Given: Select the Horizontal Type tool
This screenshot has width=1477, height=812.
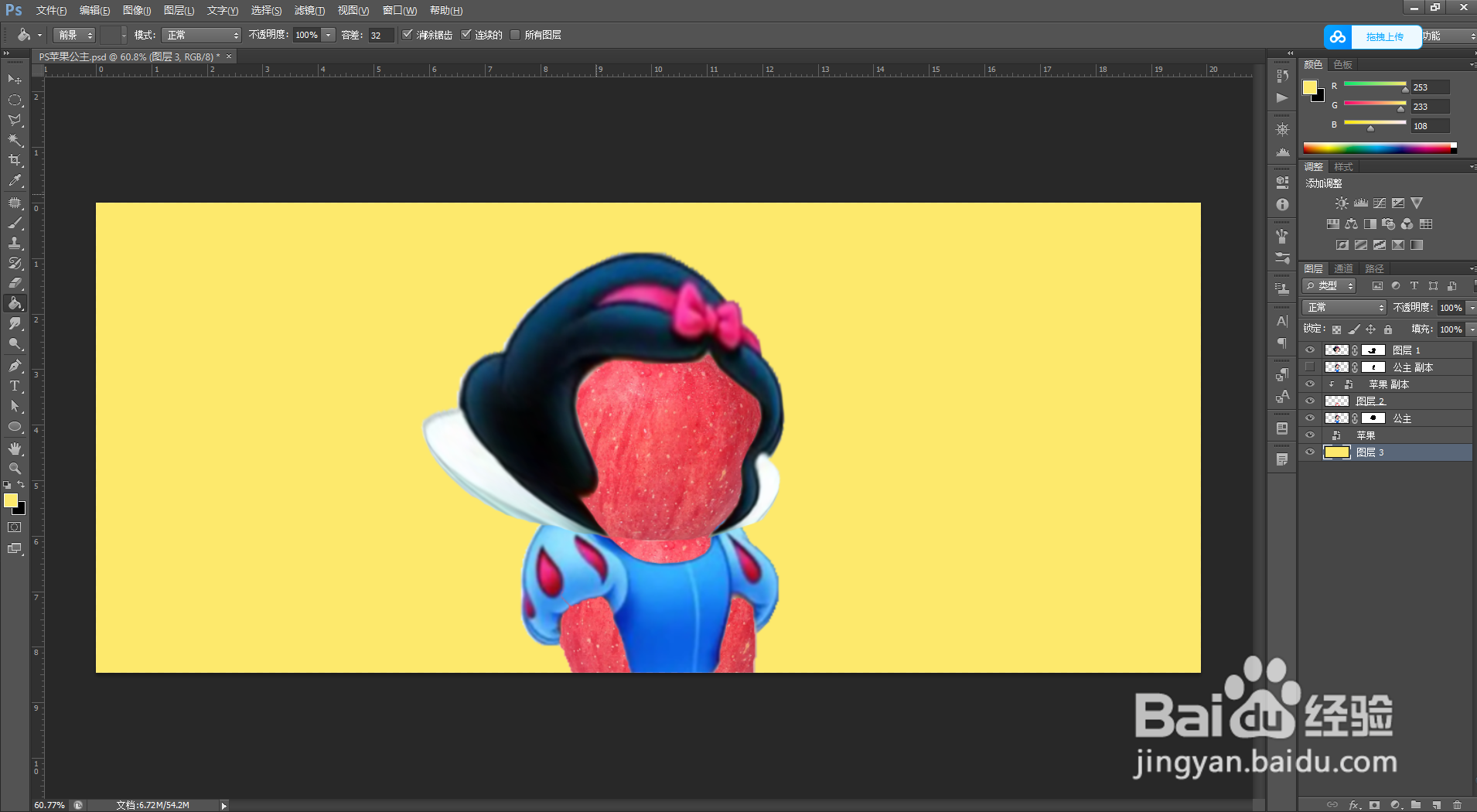Looking at the screenshot, I should pos(15,386).
